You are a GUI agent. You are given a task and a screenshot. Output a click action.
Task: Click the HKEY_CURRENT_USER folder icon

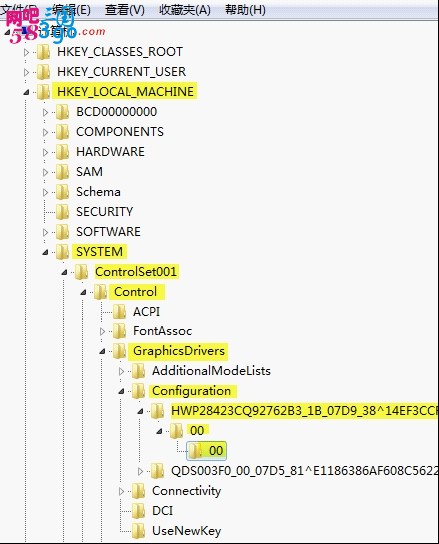[x=43, y=72]
